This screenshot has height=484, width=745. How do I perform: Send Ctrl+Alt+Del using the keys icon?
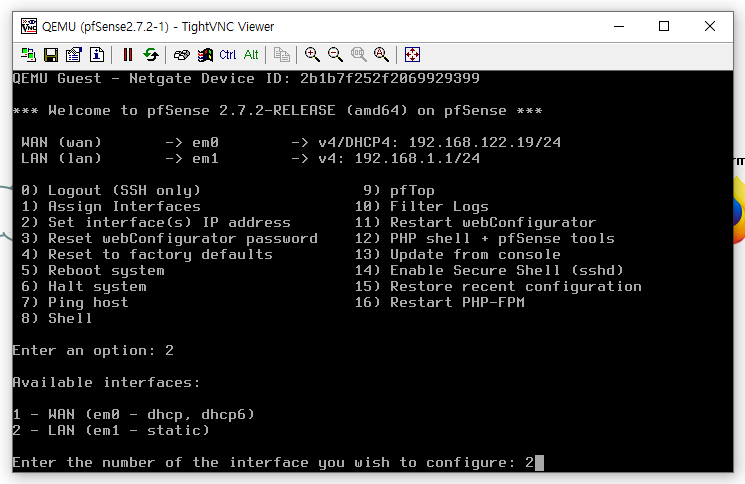(181, 55)
